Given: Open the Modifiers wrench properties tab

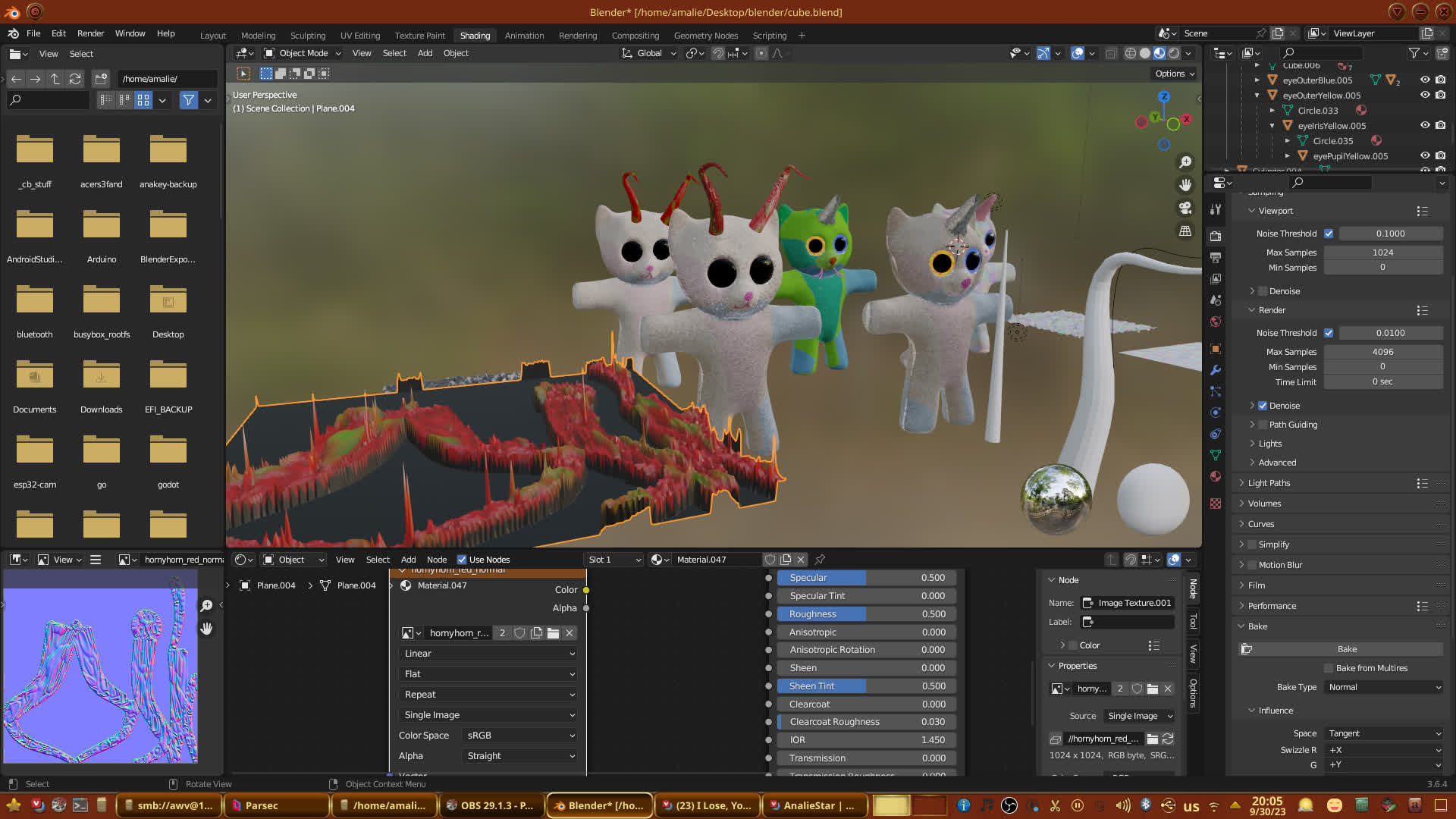Looking at the screenshot, I should 1216,370.
